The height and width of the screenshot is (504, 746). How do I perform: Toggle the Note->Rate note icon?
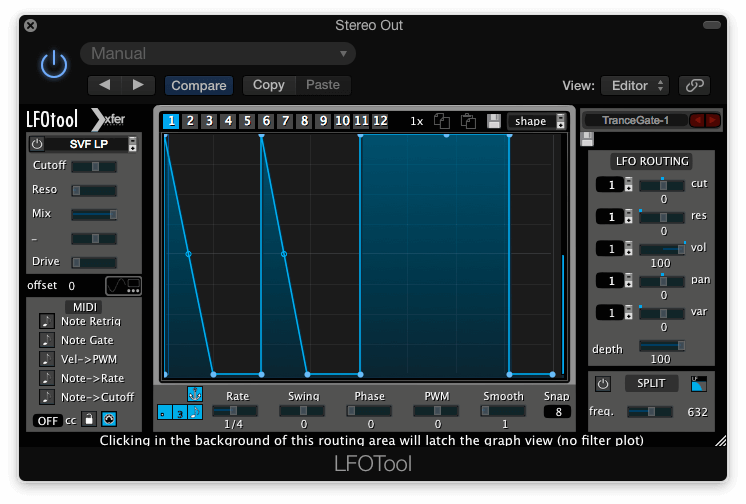point(47,378)
